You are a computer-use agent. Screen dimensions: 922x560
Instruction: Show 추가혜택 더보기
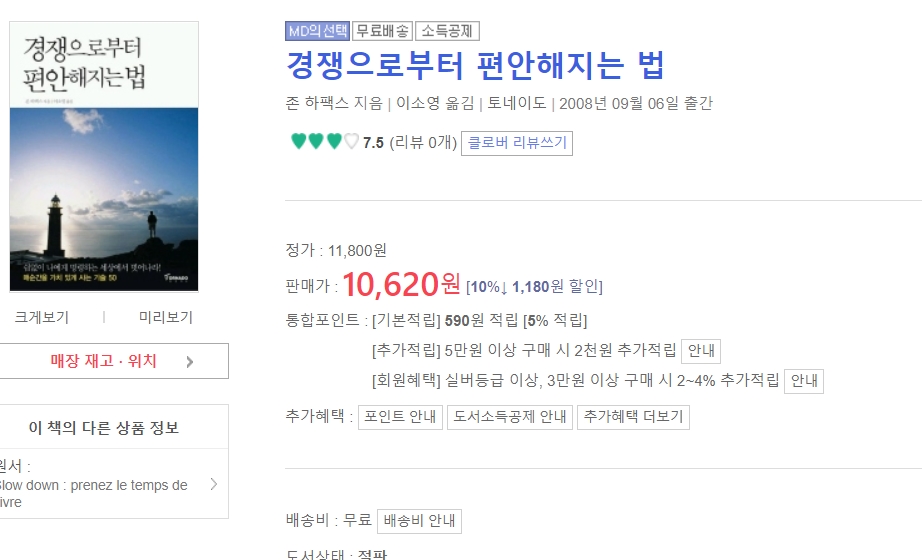coord(633,417)
